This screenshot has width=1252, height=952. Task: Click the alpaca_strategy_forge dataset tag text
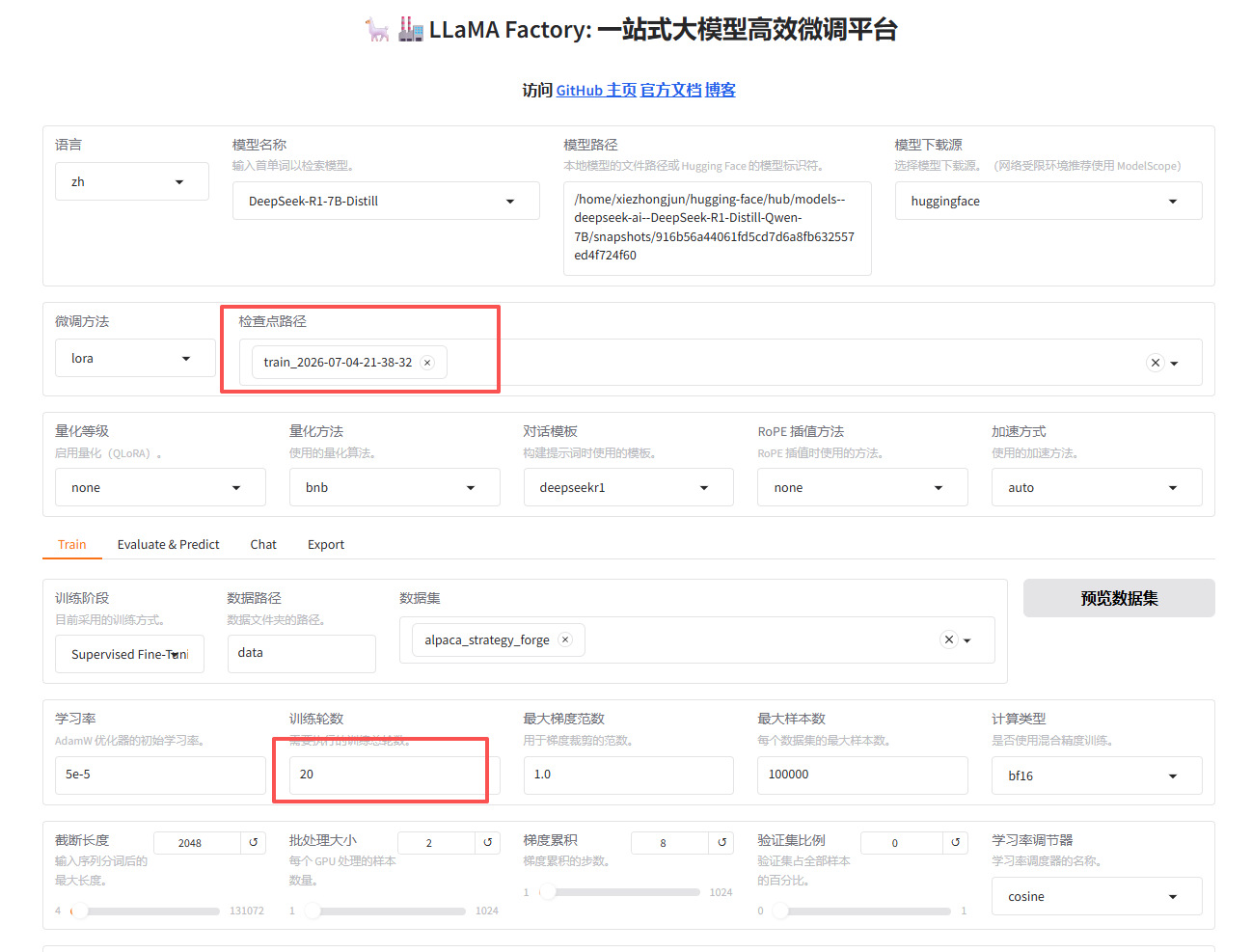point(487,639)
